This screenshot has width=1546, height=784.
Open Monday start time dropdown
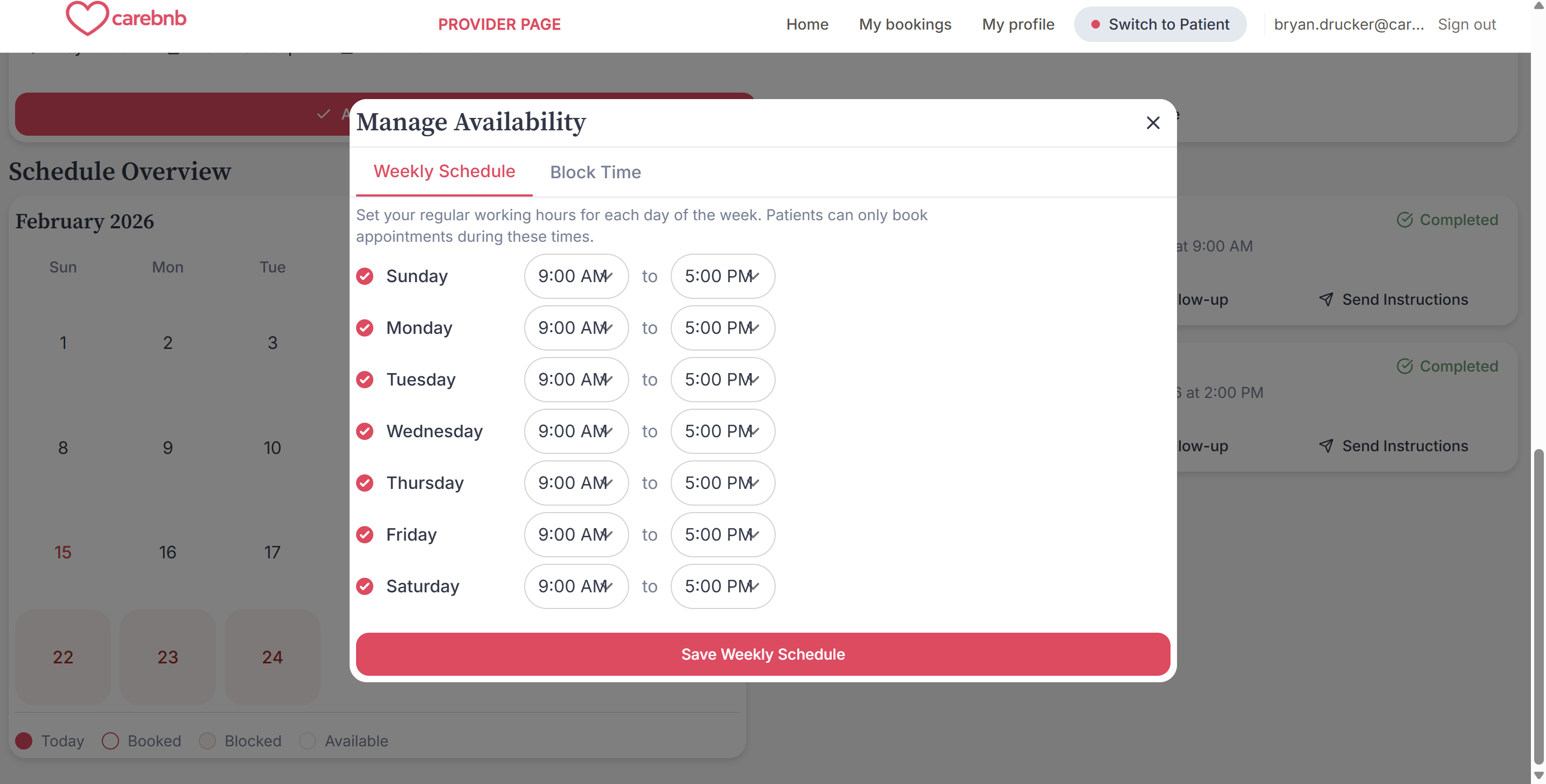click(x=575, y=327)
